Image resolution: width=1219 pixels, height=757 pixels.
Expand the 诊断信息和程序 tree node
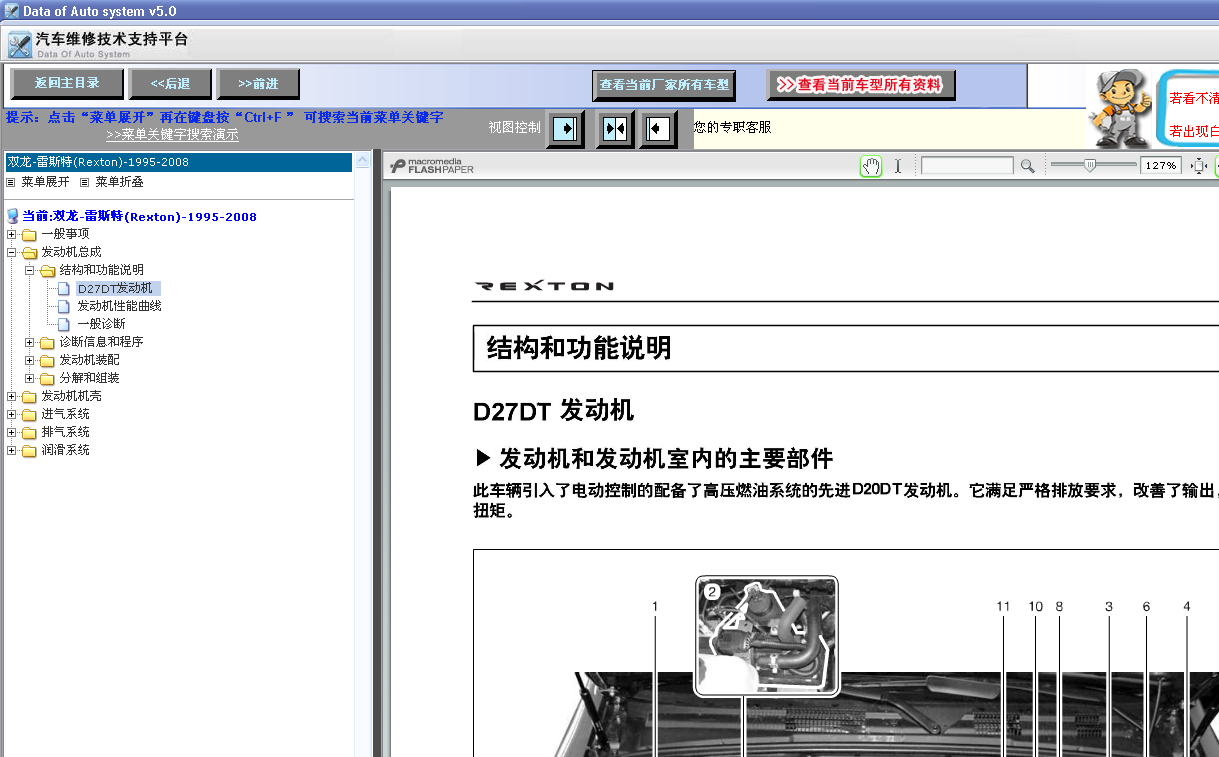click(x=29, y=342)
